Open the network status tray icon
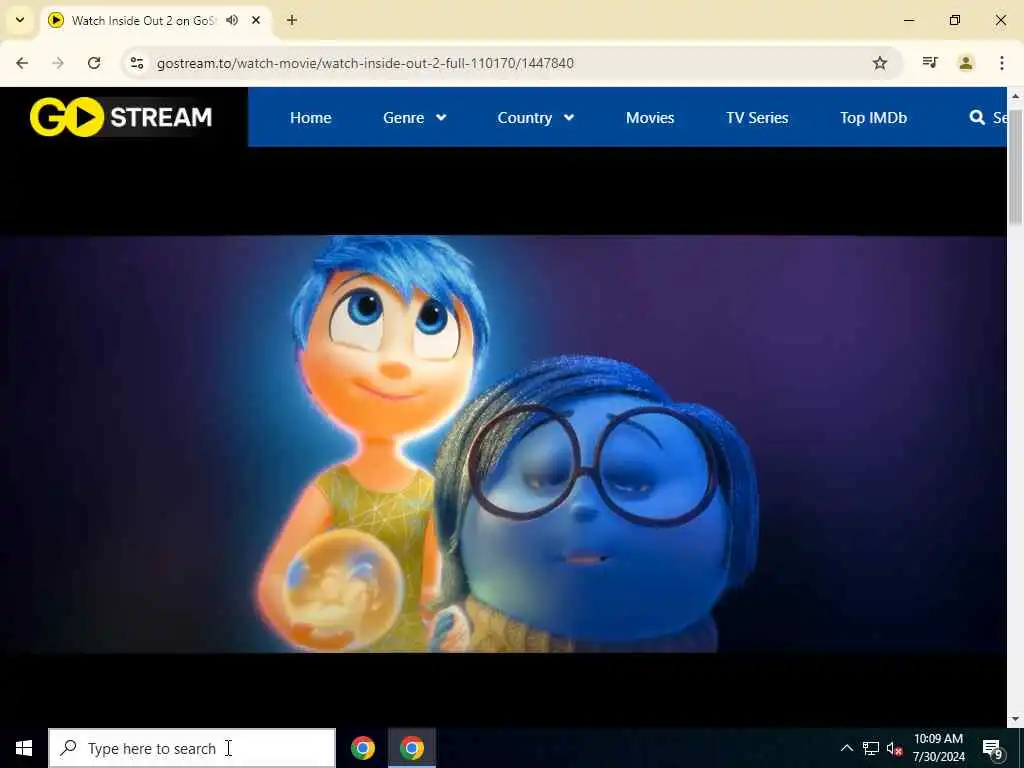Image resolution: width=1024 pixels, height=768 pixels. coord(871,748)
